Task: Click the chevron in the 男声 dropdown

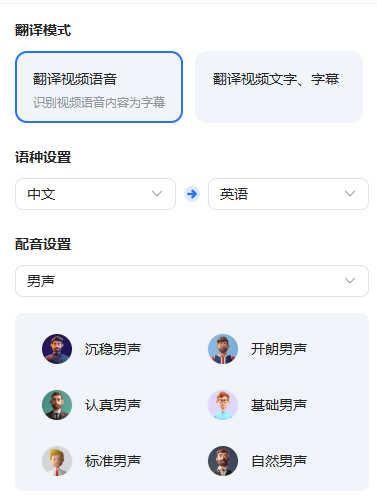Action: [x=350, y=281]
